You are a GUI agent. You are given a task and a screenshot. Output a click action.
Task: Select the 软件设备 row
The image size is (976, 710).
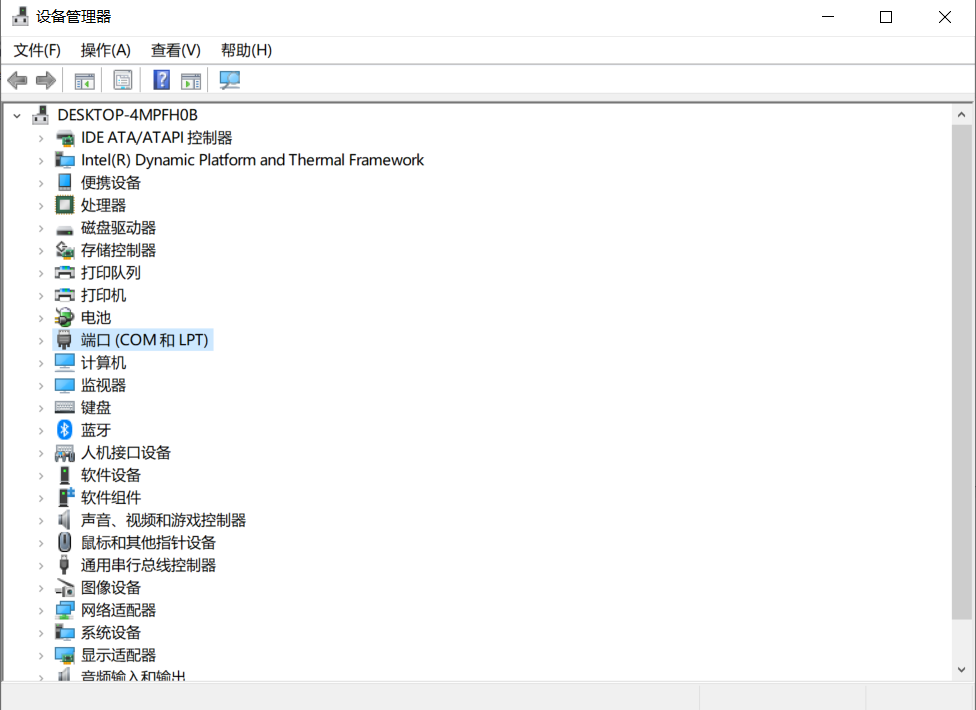pyautogui.click(x=111, y=475)
